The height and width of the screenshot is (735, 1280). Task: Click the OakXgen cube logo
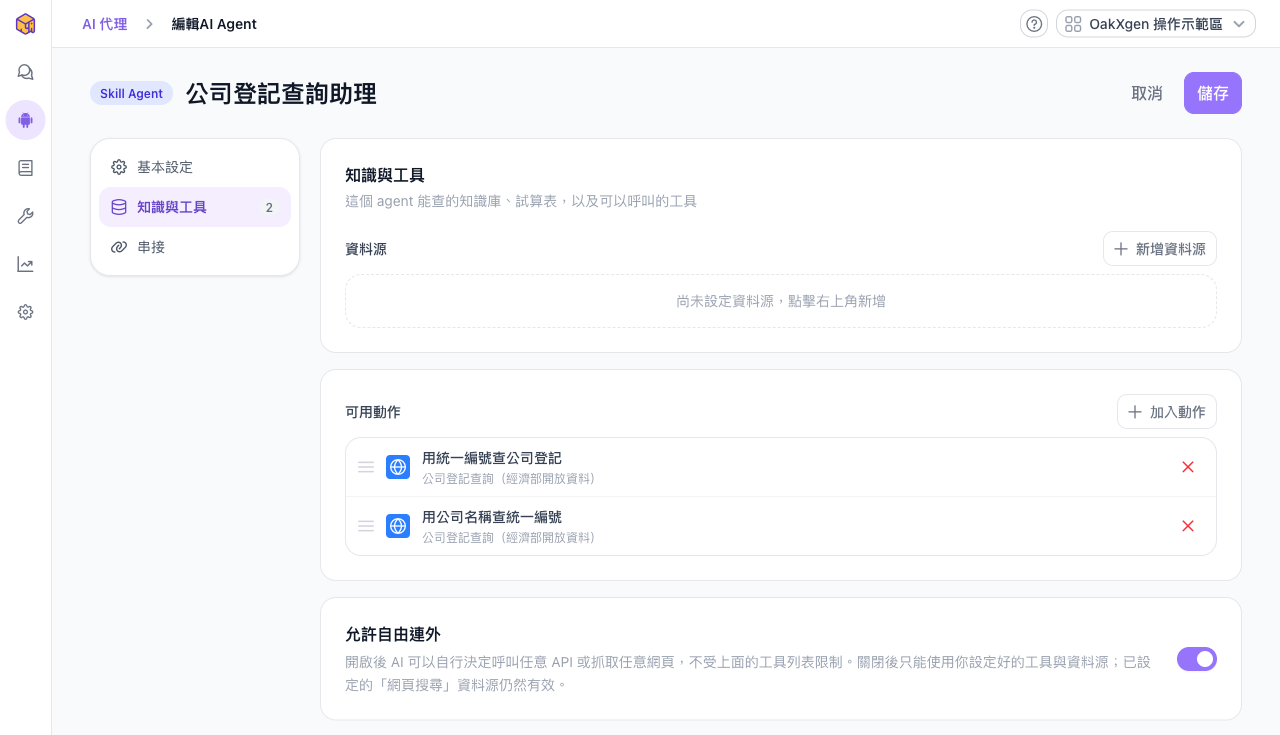[26, 24]
